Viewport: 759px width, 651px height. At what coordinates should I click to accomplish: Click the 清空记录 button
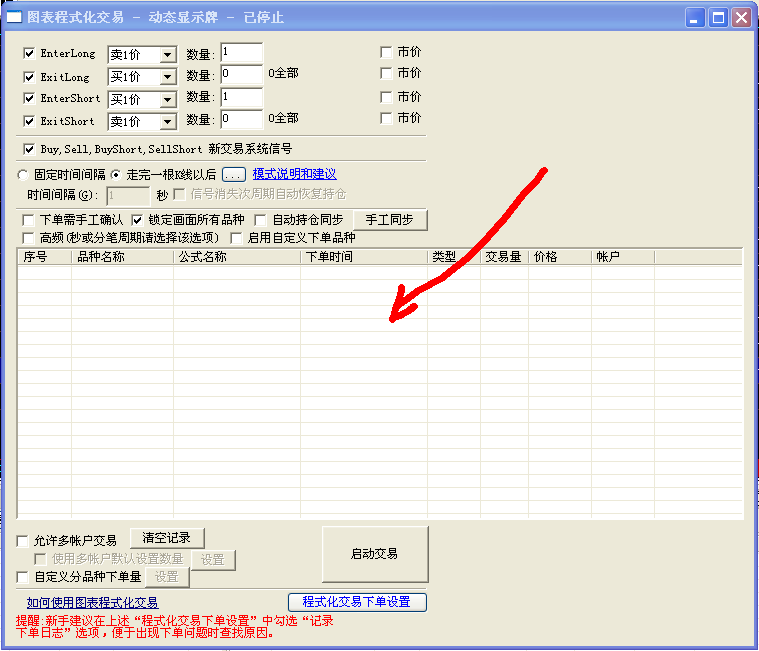166,538
